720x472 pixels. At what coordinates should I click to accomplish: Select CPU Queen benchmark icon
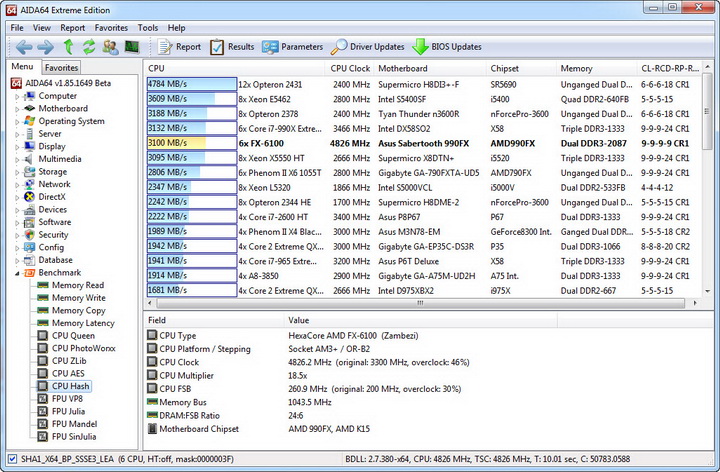click(x=43, y=336)
